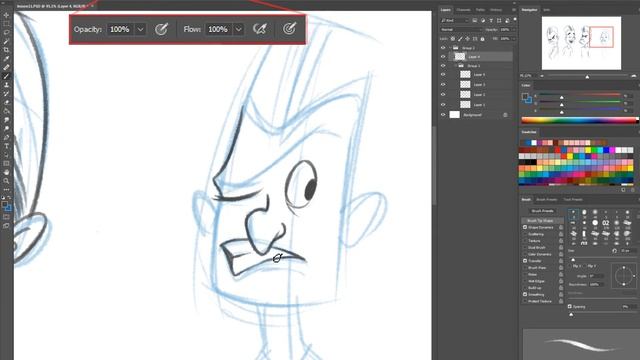
Task: Toggle Quick Mask mode icon
Action: 6,217
